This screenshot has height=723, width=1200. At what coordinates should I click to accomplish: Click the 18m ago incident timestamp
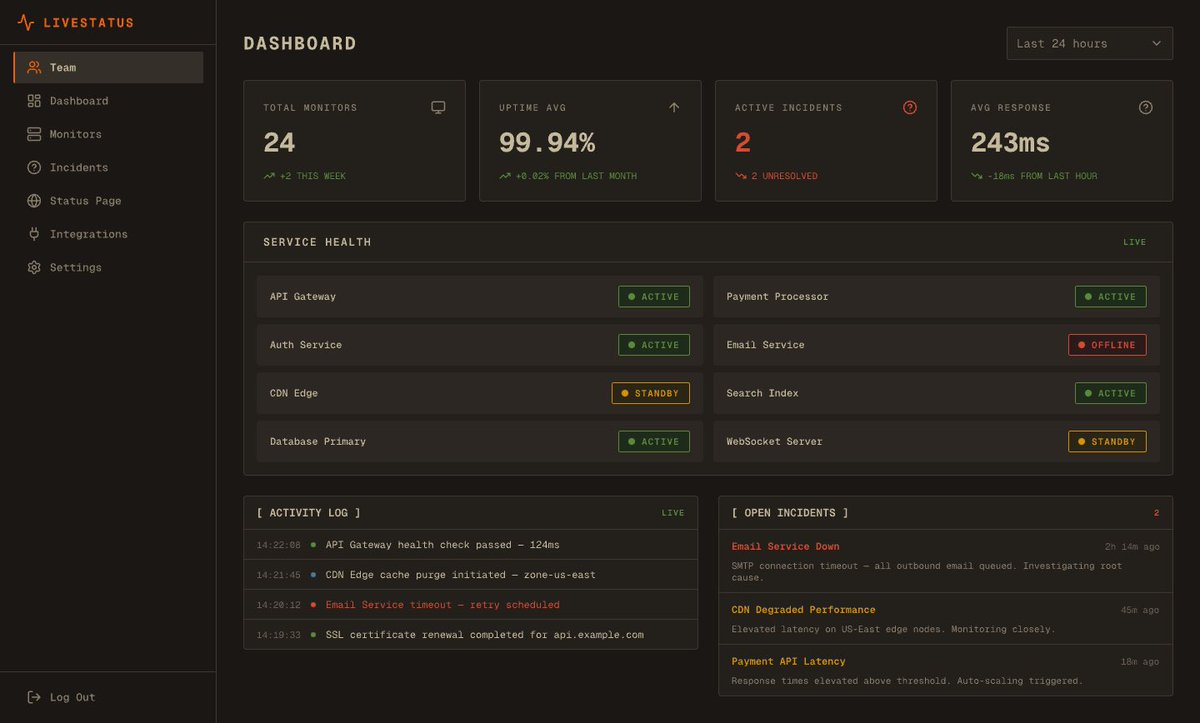[x=1140, y=661]
